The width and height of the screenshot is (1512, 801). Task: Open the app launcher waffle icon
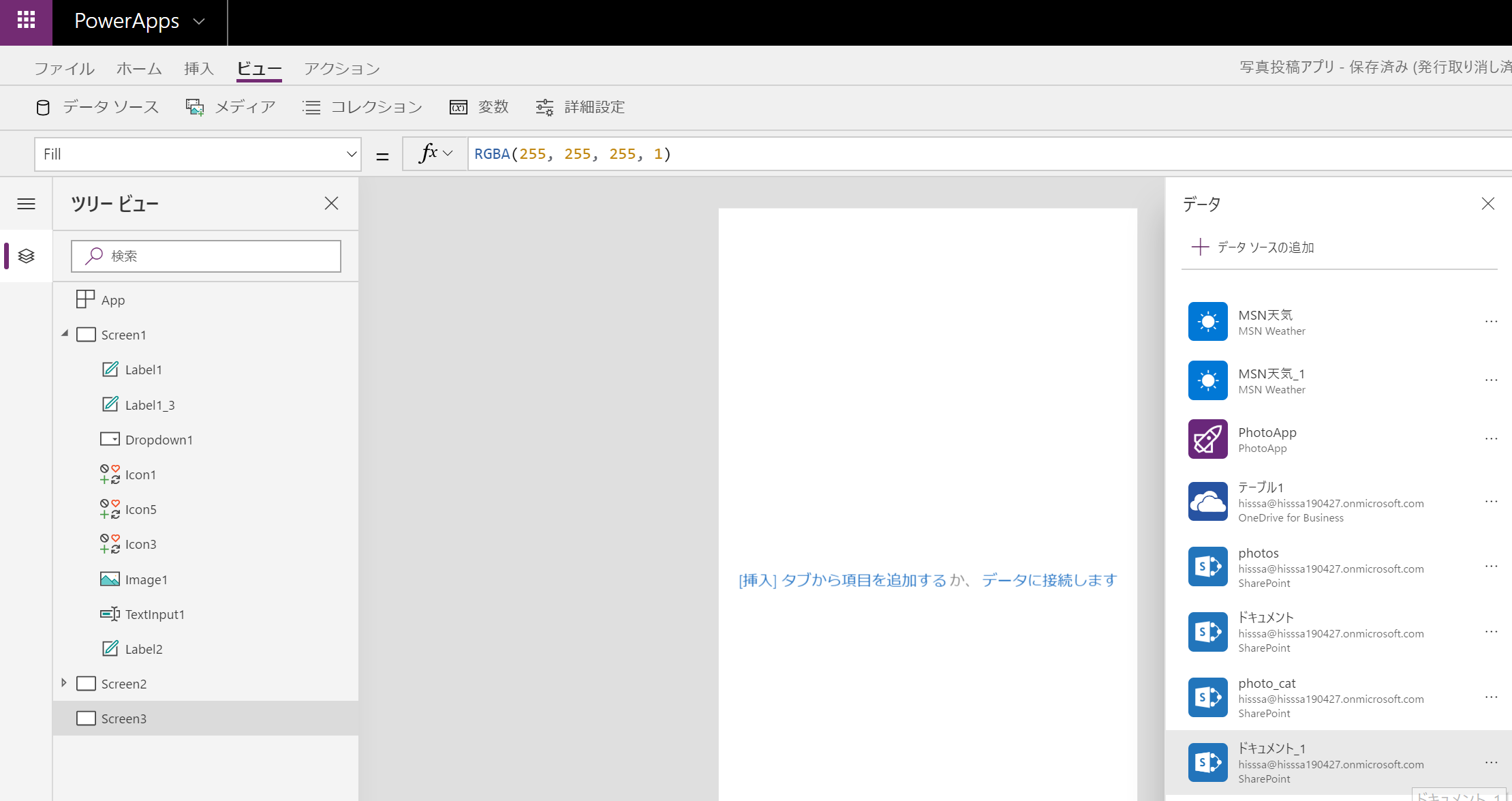click(x=26, y=20)
